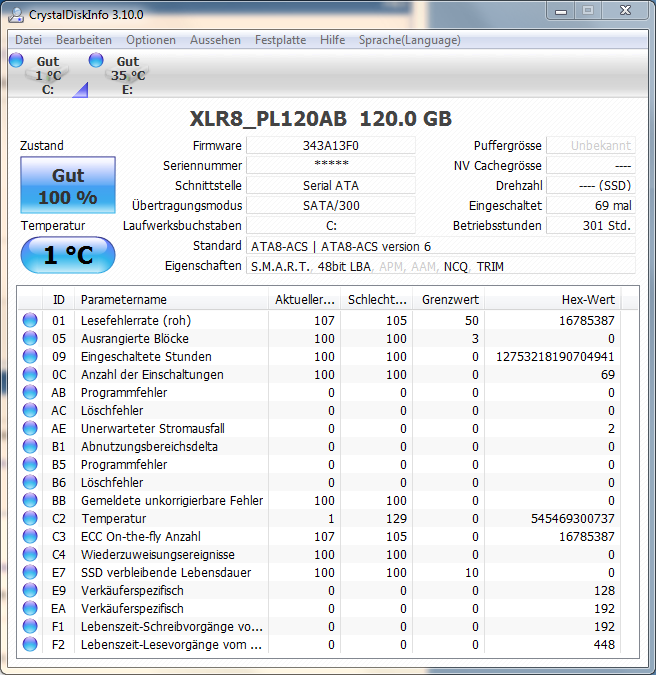Select the SSD verbleibende Lebensdauer name
The height and width of the screenshot is (675, 656).
coord(166,573)
